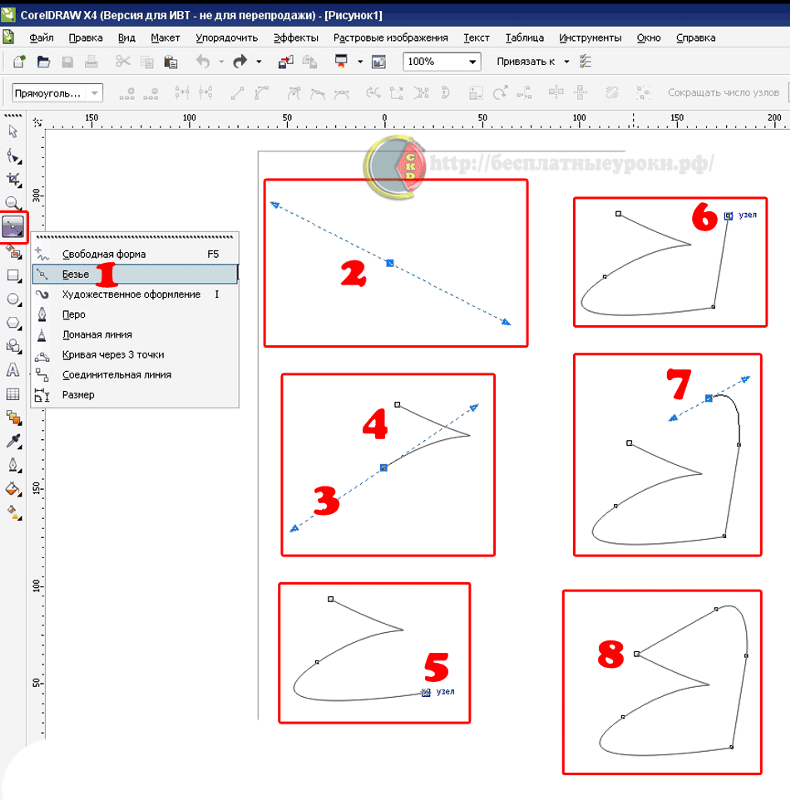The height and width of the screenshot is (800, 790).
Task: Open the Привязать к dropdown
Action: click(566, 62)
